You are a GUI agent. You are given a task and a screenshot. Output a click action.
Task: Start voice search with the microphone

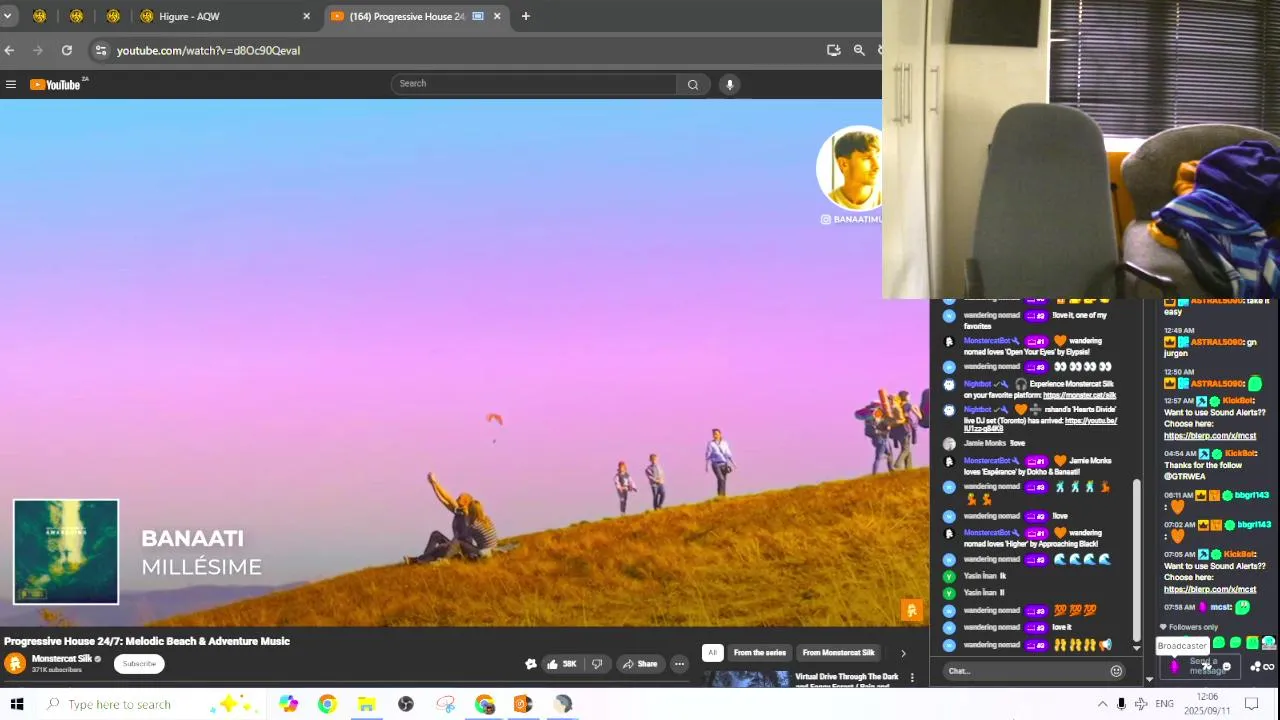pyautogui.click(x=730, y=84)
